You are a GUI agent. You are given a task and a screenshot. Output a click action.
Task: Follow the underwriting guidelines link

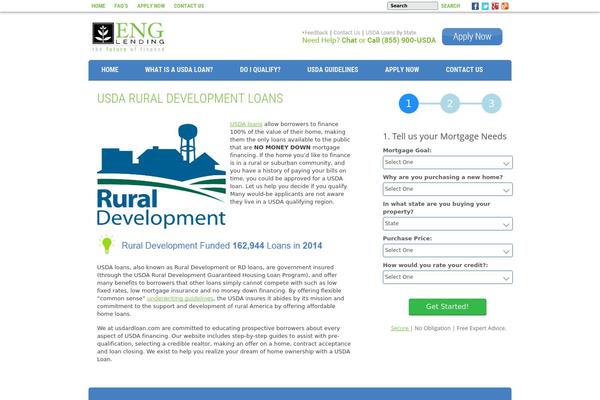(186, 298)
